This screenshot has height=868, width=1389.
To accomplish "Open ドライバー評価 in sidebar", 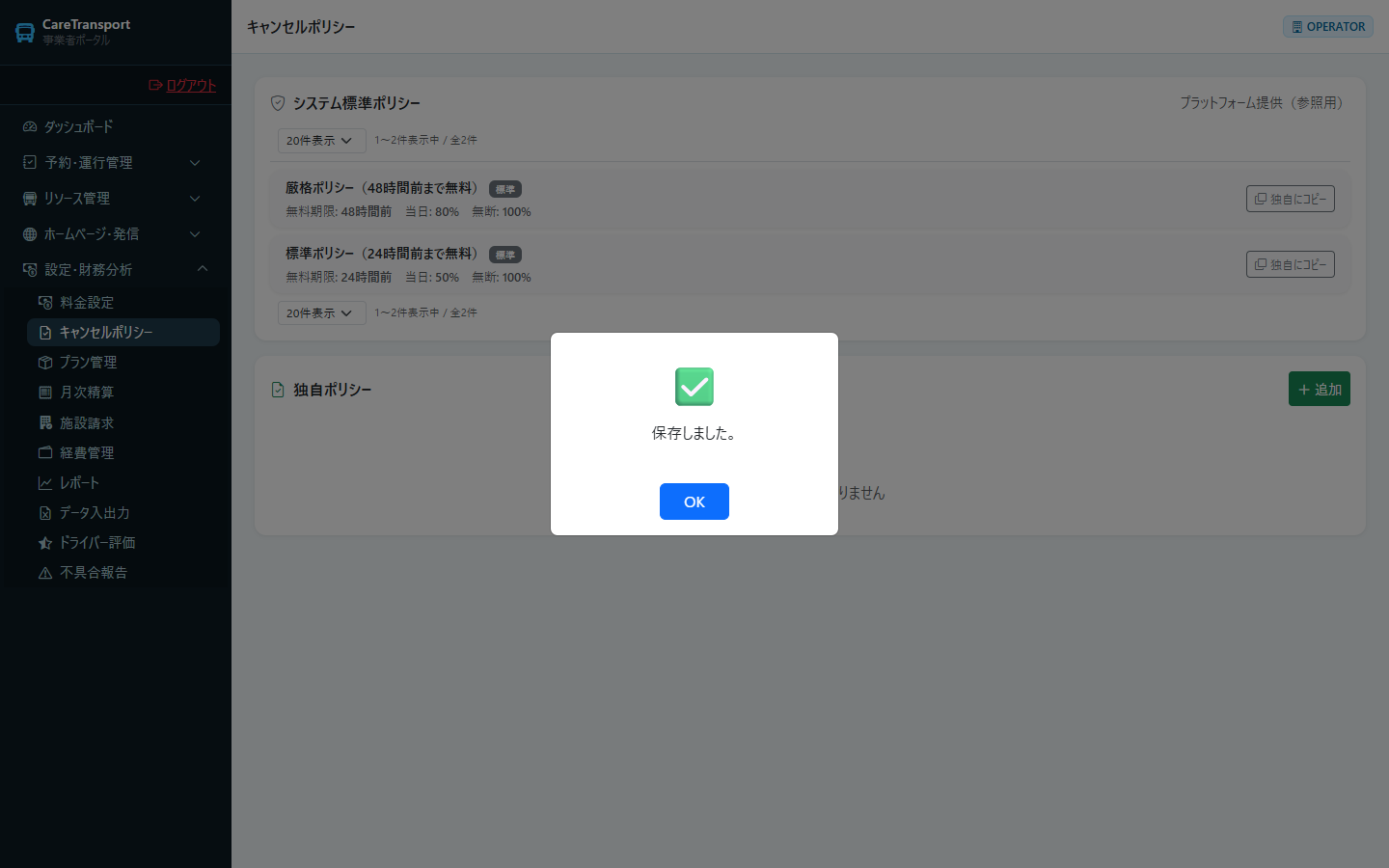I will pos(123,542).
